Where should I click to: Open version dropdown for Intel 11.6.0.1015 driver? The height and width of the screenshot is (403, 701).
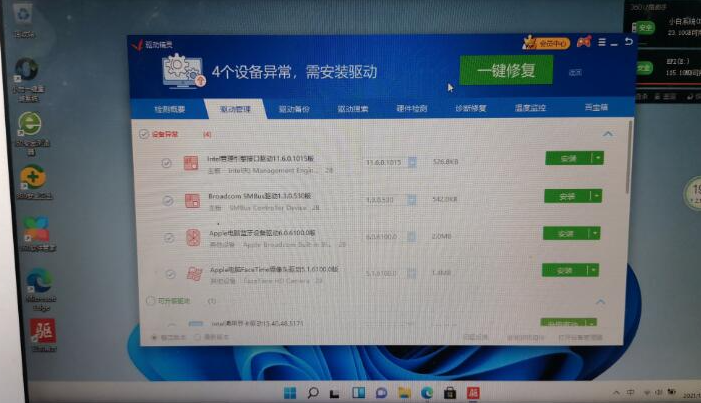tap(412, 162)
